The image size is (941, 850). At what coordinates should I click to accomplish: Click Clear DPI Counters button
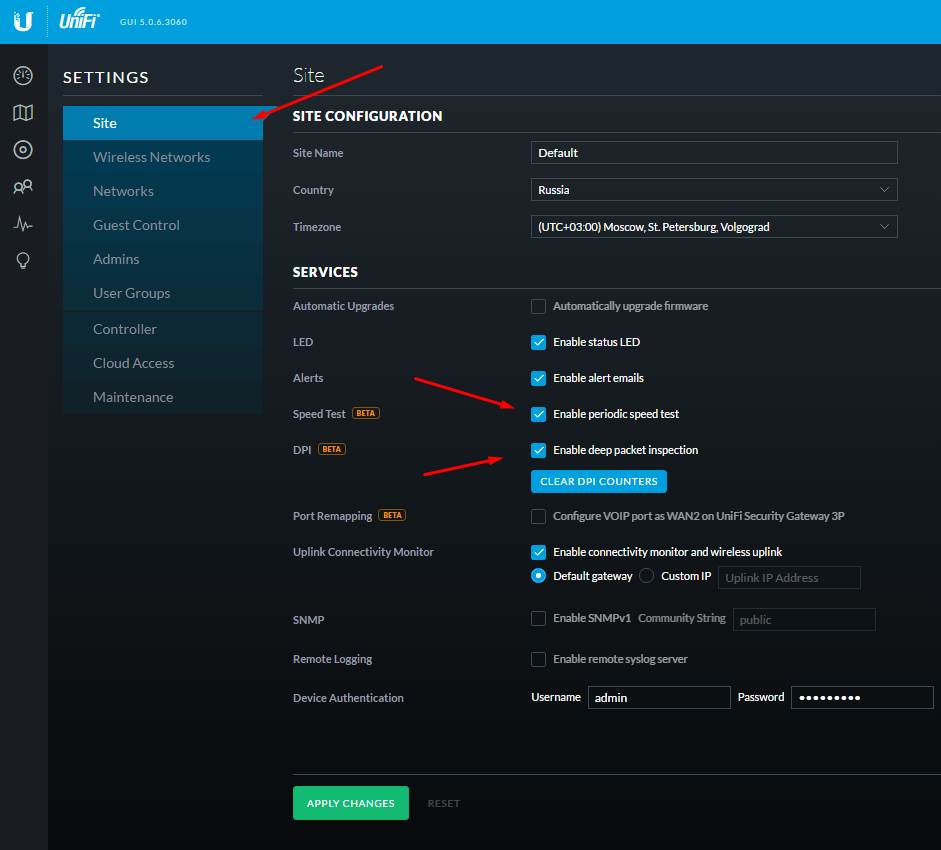pyautogui.click(x=598, y=481)
